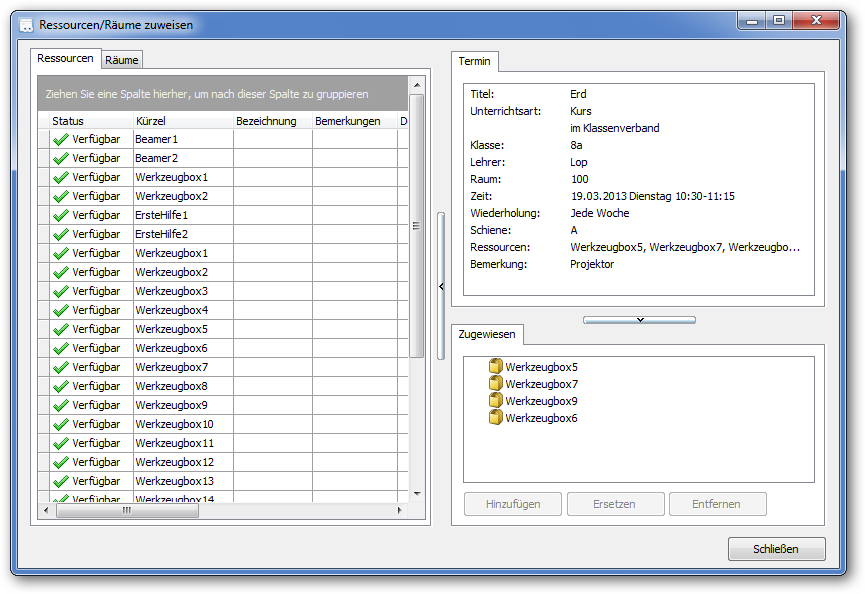The width and height of the screenshot is (865, 594).
Task: Sort by the Status column header
Action: (x=90, y=121)
